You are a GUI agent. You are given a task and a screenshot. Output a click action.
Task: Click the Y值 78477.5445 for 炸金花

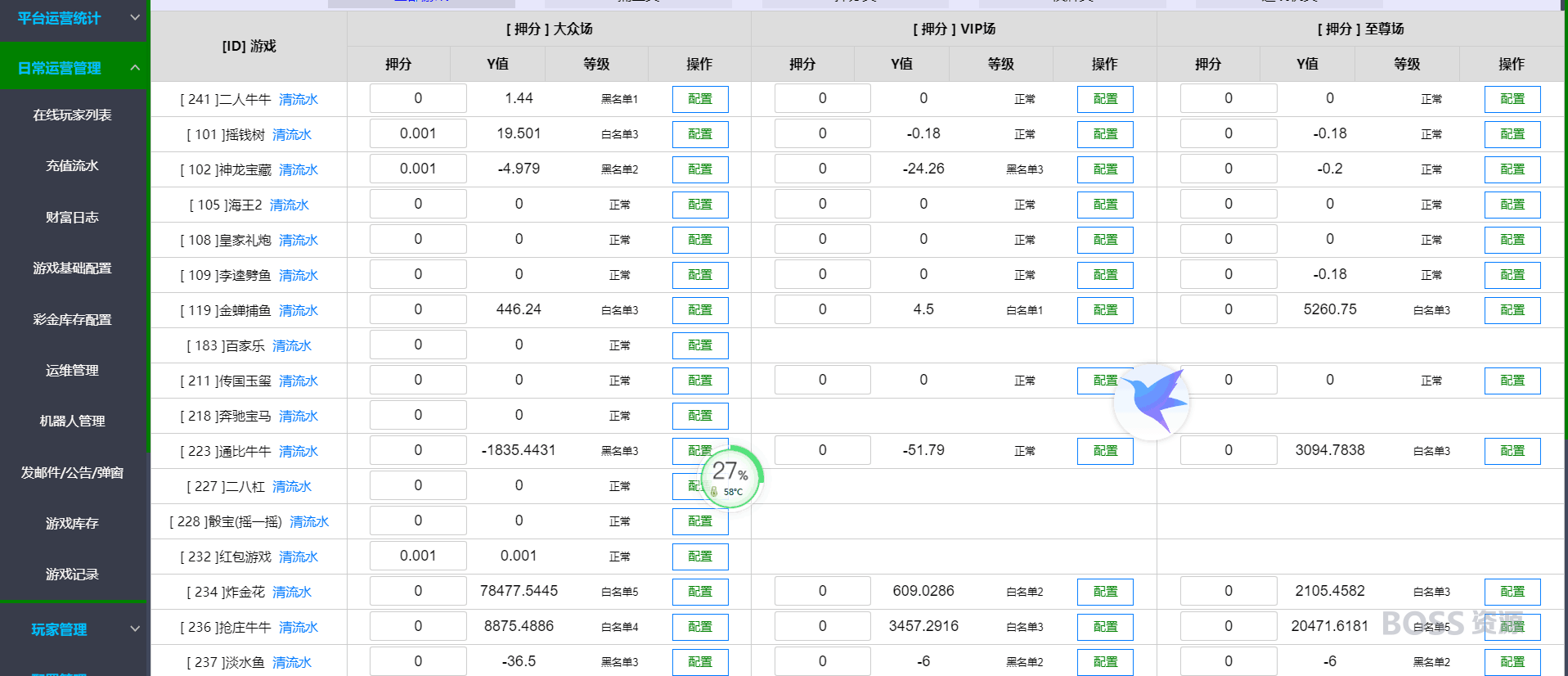[x=519, y=591]
